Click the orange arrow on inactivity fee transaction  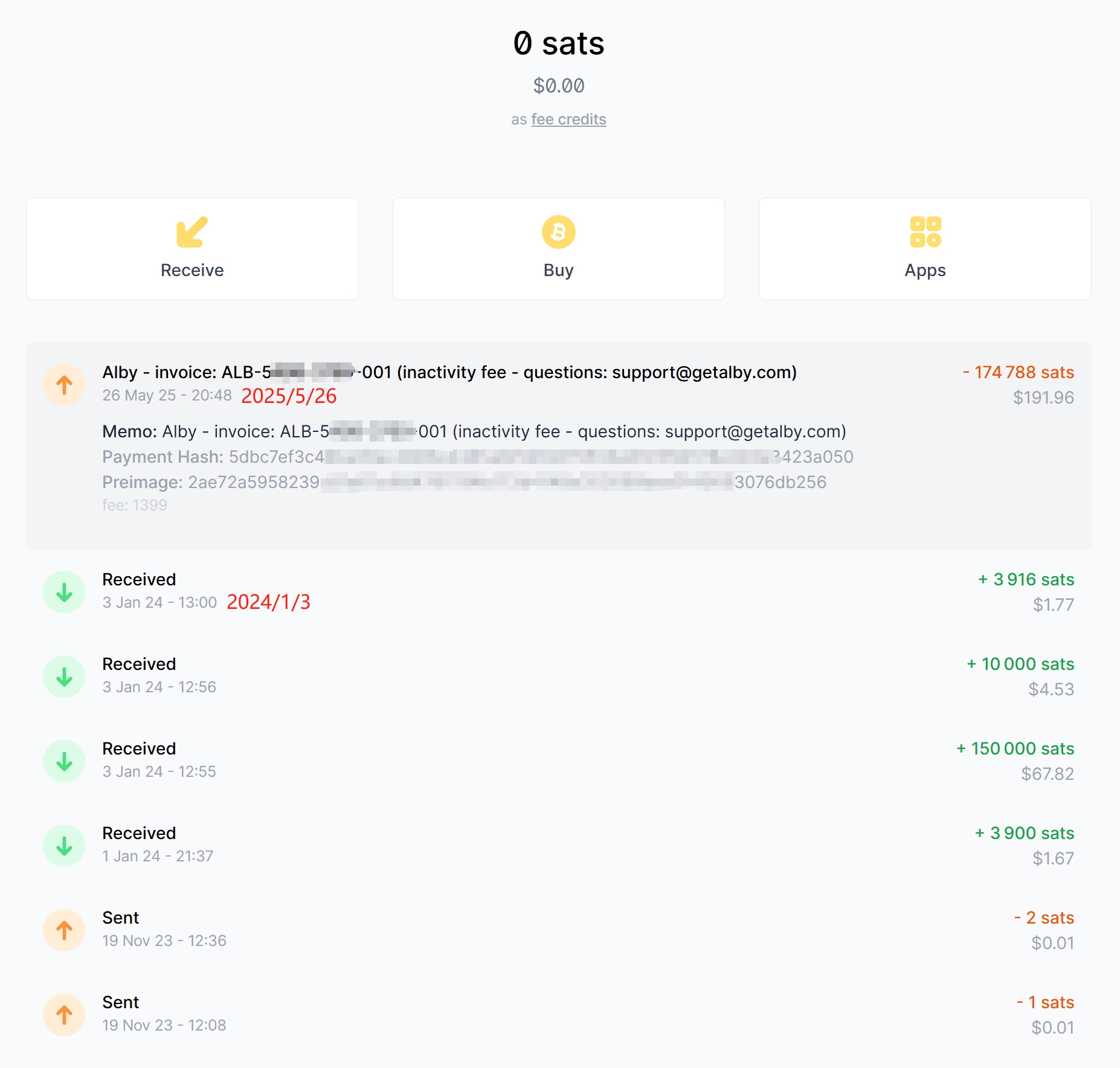[64, 385]
